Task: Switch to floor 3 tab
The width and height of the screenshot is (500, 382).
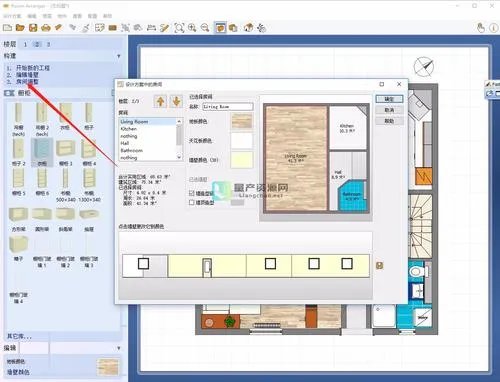Action: pyautogui.click(x=48, y=44)
